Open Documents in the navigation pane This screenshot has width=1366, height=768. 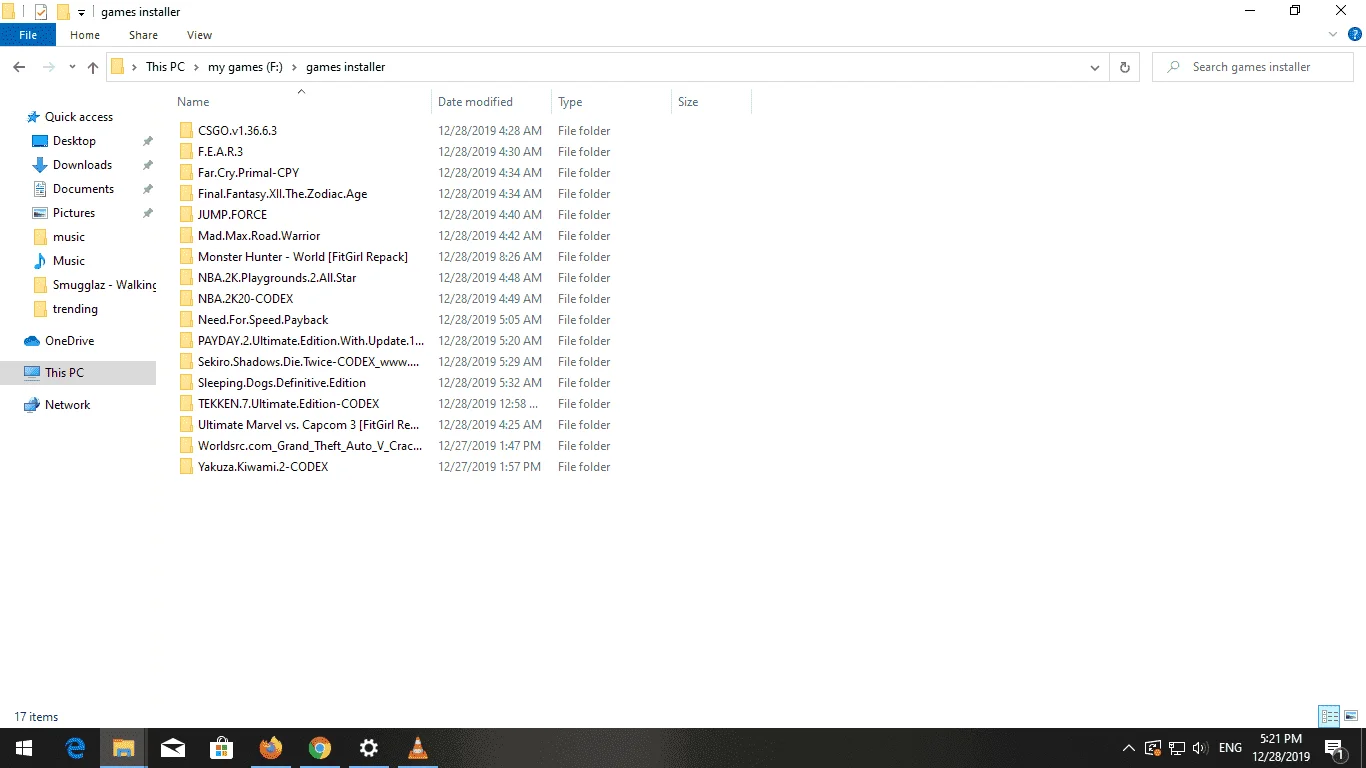83,189
